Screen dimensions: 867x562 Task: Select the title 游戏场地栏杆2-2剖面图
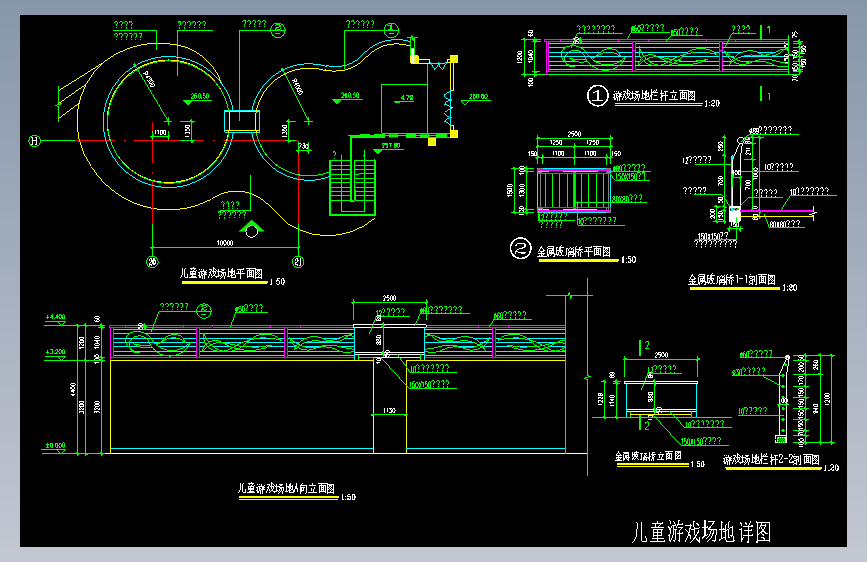(x=771, y=460)
